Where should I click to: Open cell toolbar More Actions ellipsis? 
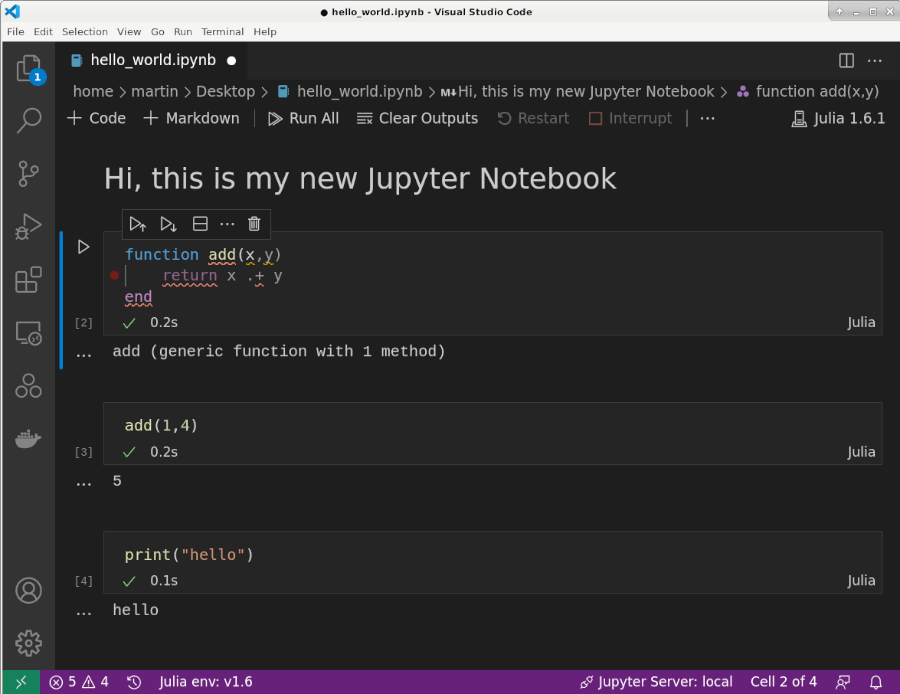pyautogui.click(x=227, y=224)
